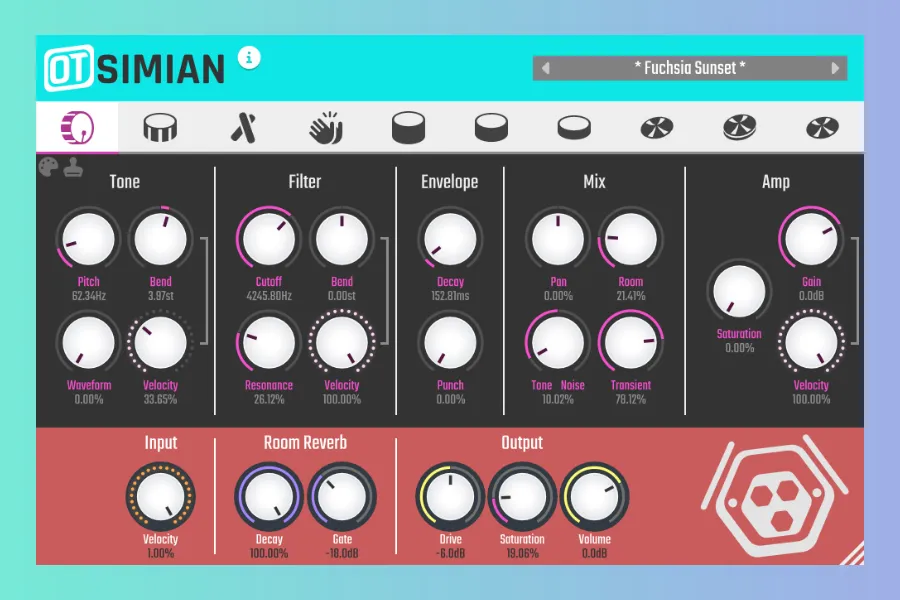The image size is (900, 600).
Task: Open the Fuchsia Sunset preset menu
Action: tap(690, 68)
